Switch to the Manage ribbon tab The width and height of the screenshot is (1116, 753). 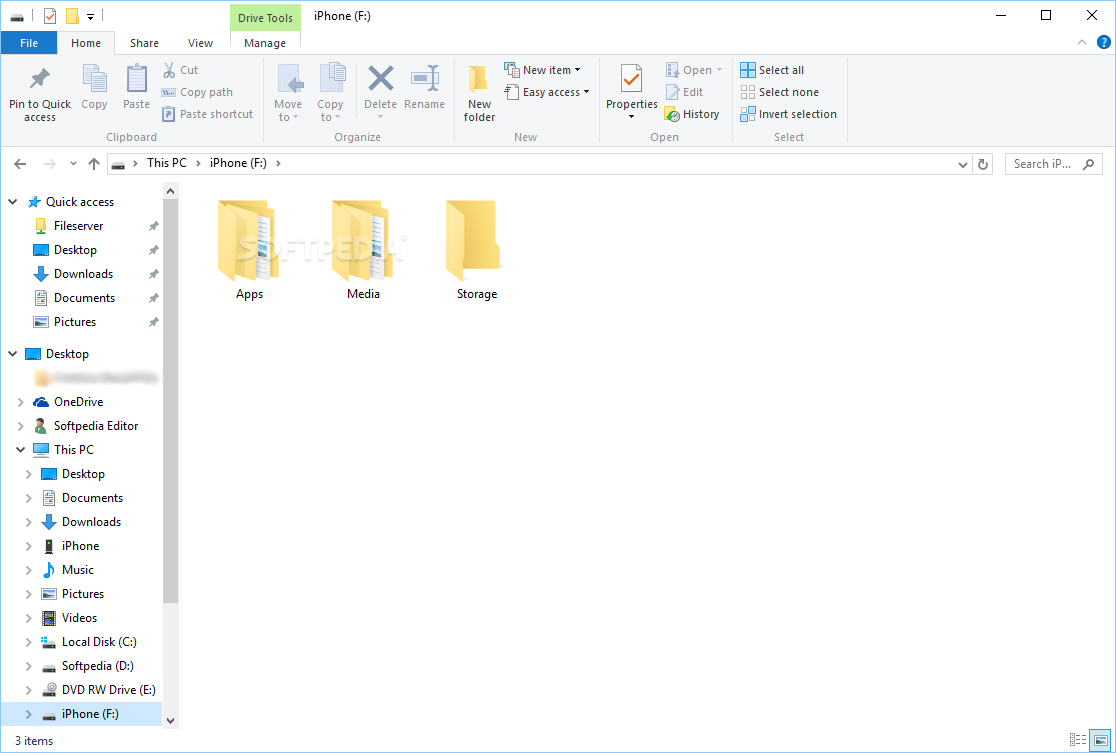[265, 43]
